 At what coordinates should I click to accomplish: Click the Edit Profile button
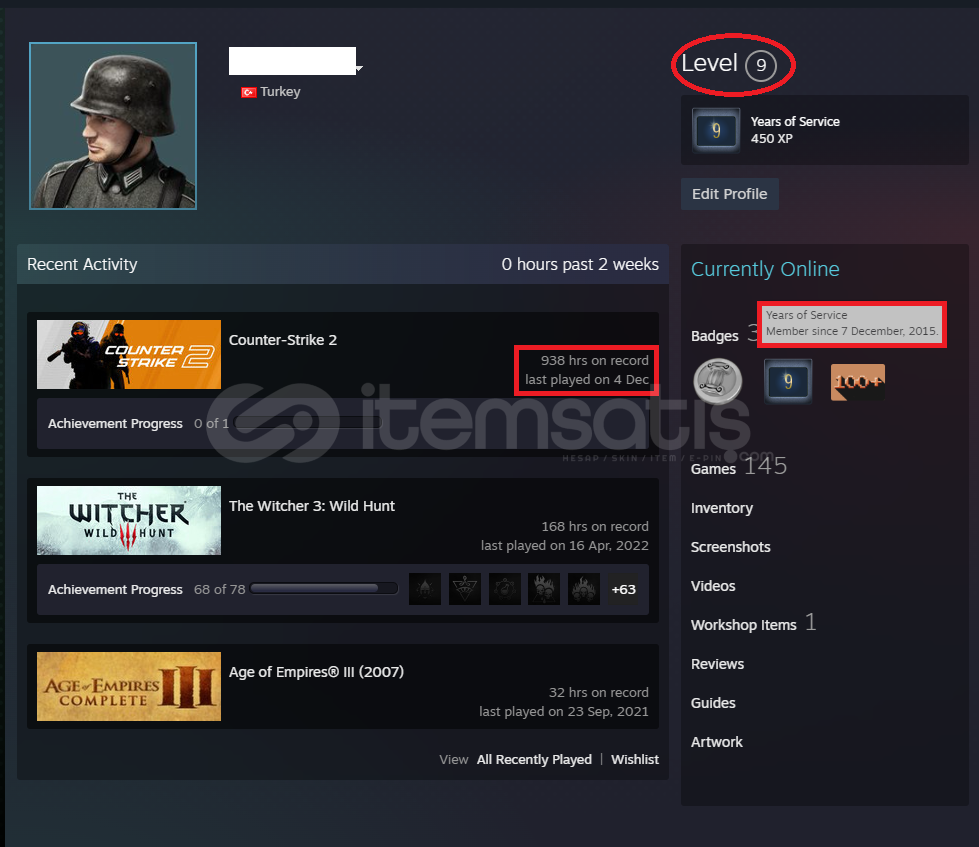pos(729,194)
